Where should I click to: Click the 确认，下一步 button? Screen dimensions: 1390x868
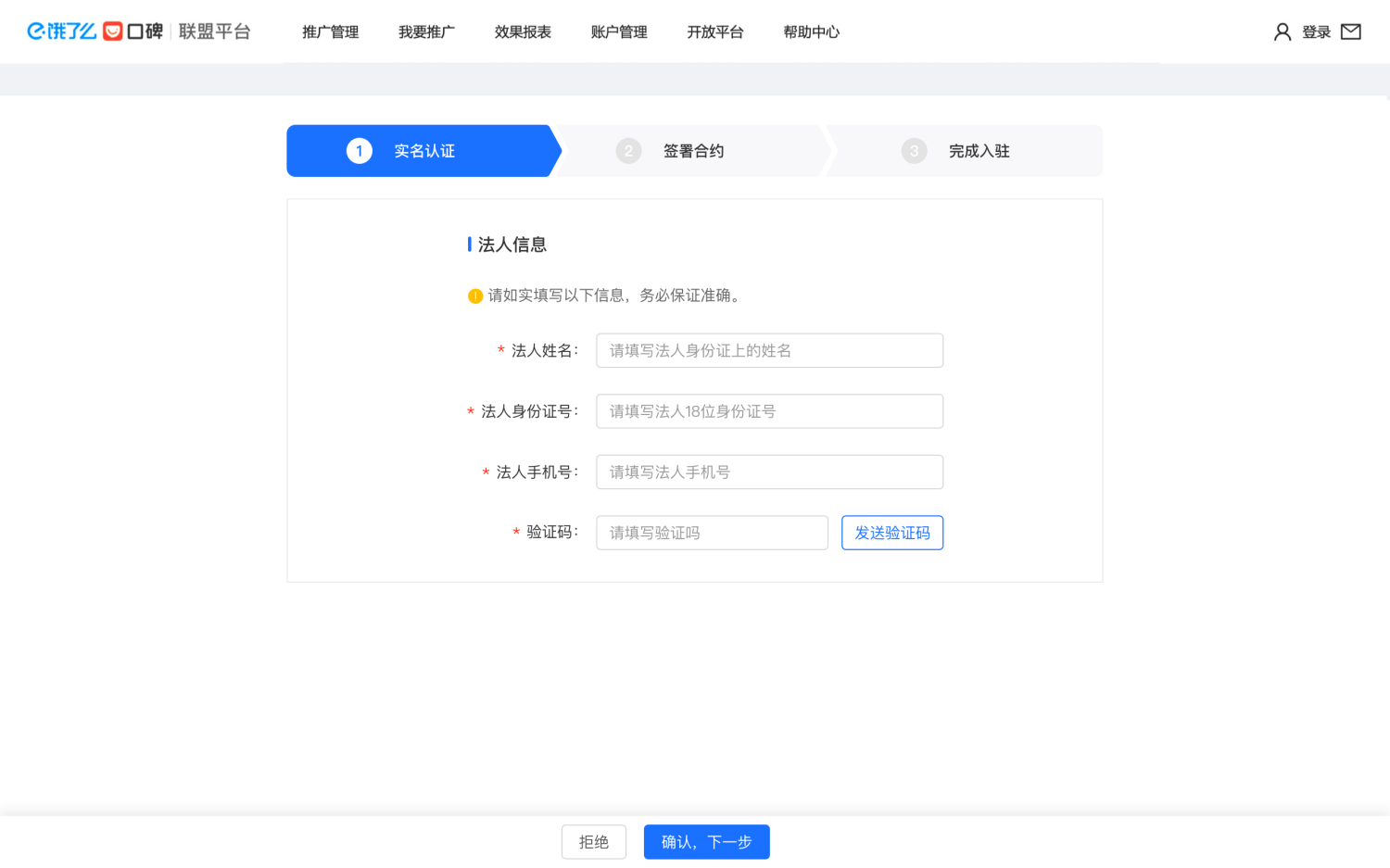click(x=707, y=842)
